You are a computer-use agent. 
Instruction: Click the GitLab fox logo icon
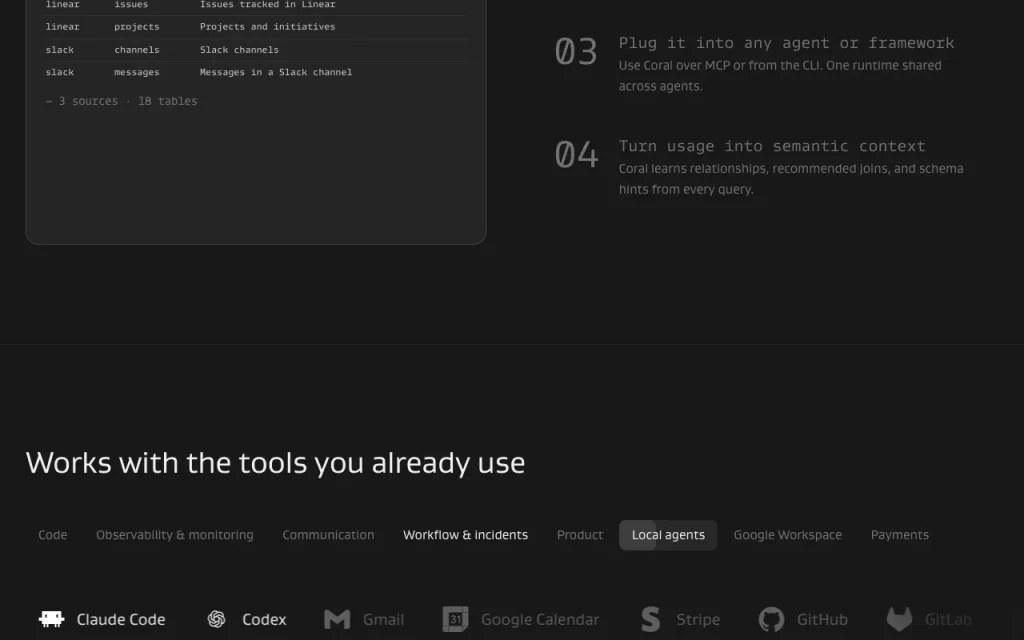pyautogui.click(x=899, y=619)
